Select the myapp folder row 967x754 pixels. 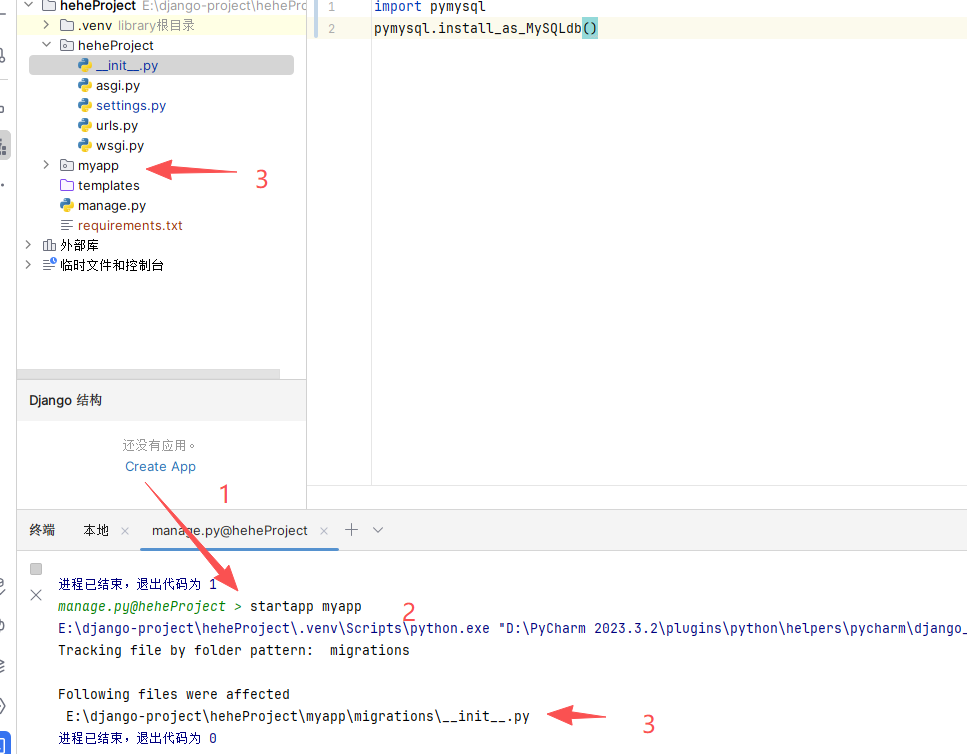(98, 165)
